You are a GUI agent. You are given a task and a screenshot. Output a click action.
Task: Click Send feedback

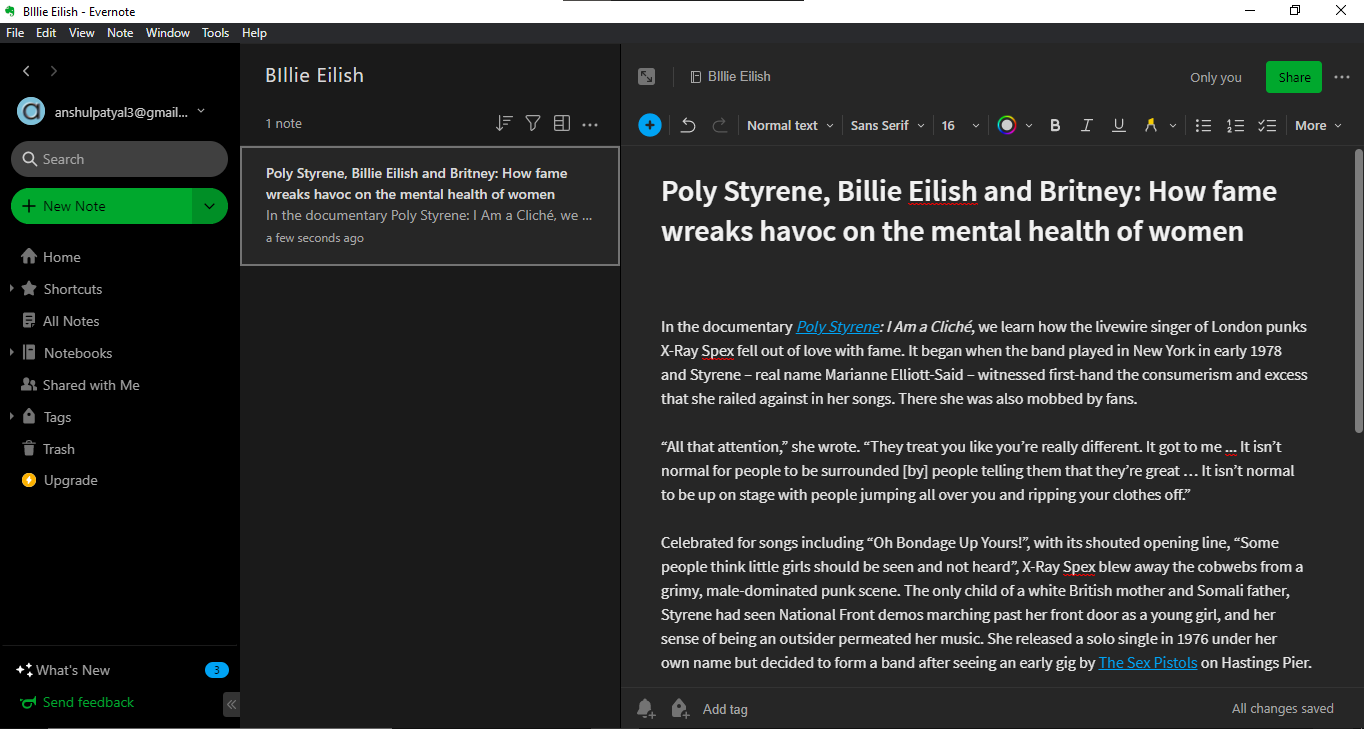(x=76, y=703)
